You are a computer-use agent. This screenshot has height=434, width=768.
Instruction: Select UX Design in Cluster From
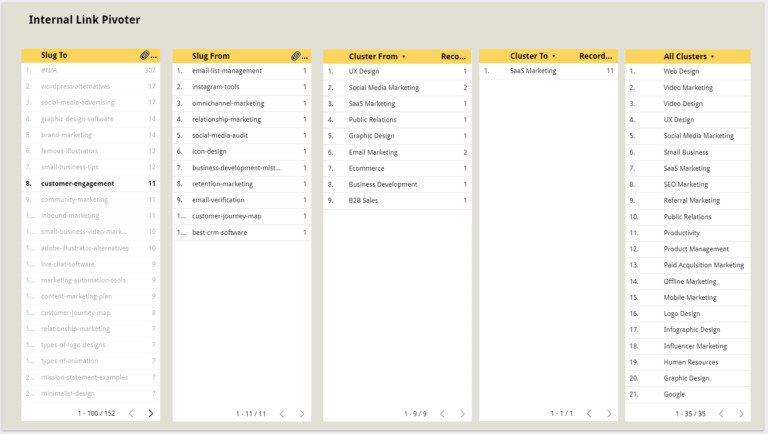click(x=397, y=72)
